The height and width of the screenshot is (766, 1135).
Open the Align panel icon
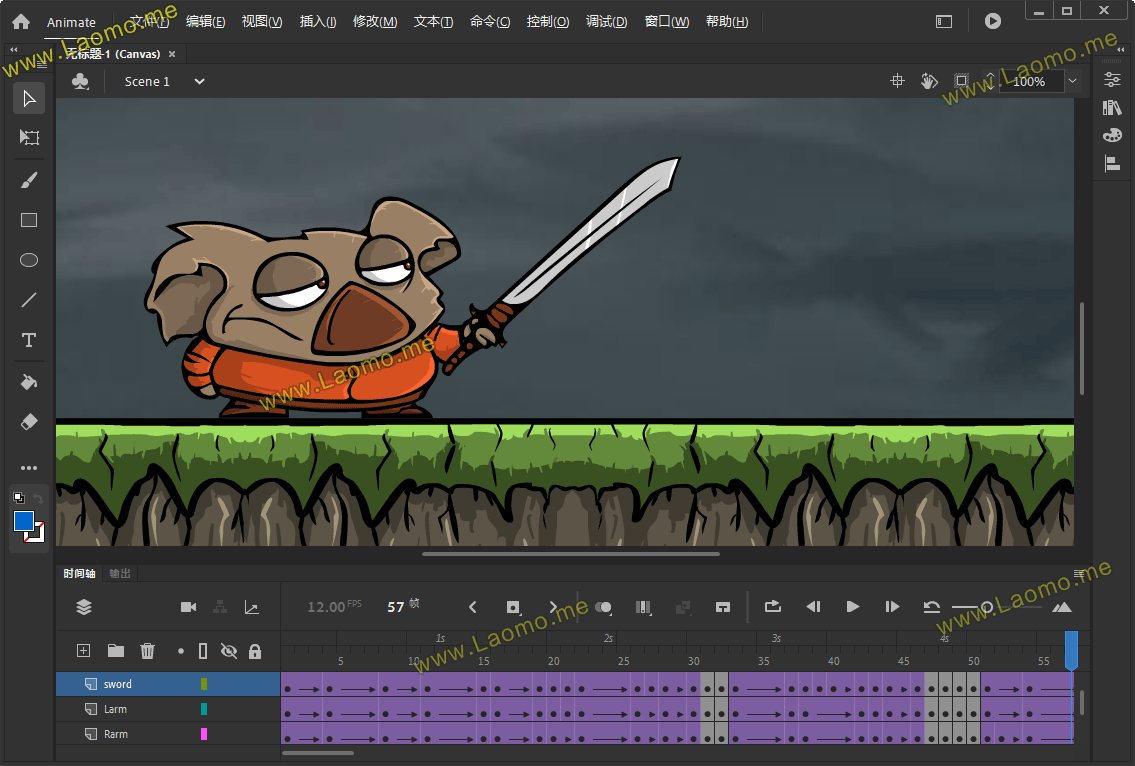coord(1113,164)
